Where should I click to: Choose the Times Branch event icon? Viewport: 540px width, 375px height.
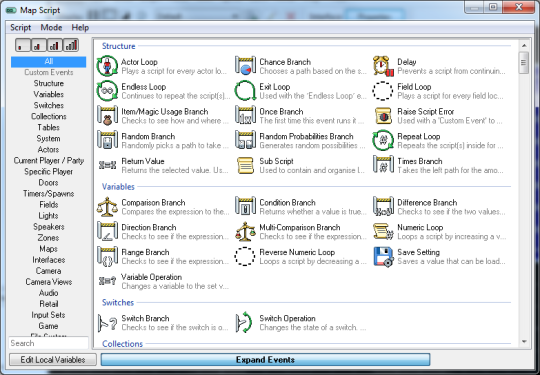[x=383, y=165]
